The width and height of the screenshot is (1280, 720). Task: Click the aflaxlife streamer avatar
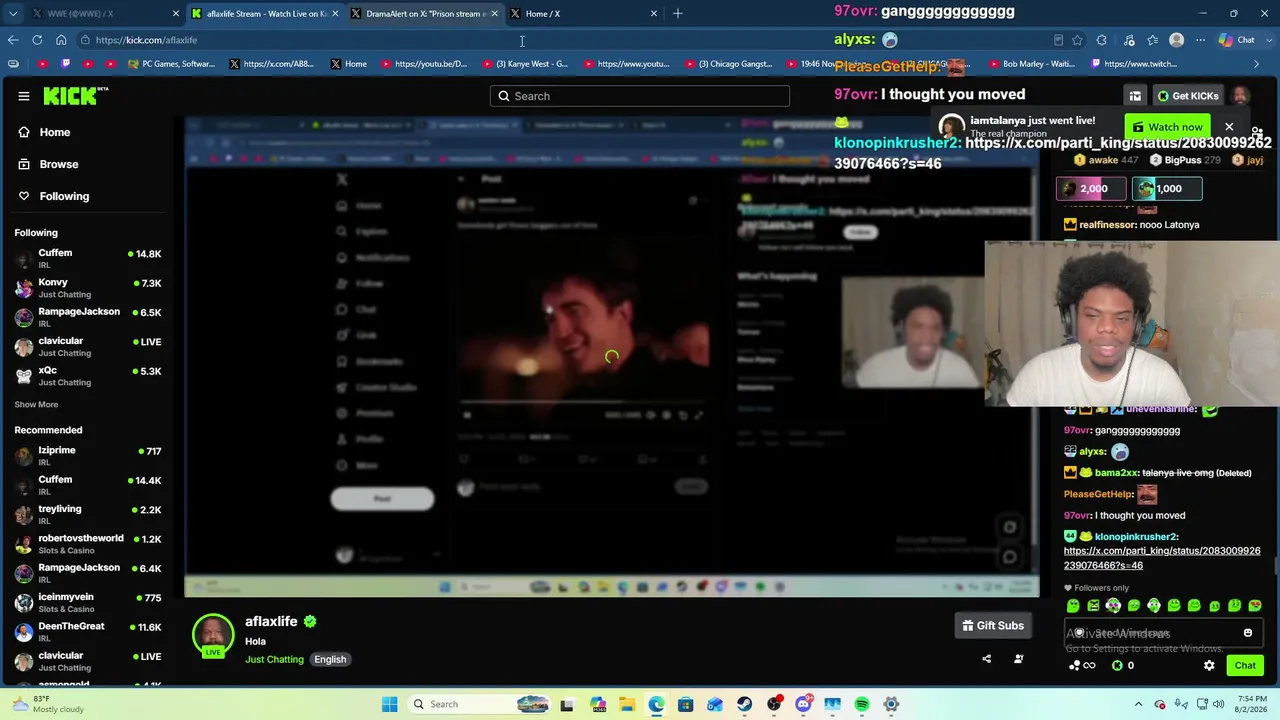tap(212, 635)
